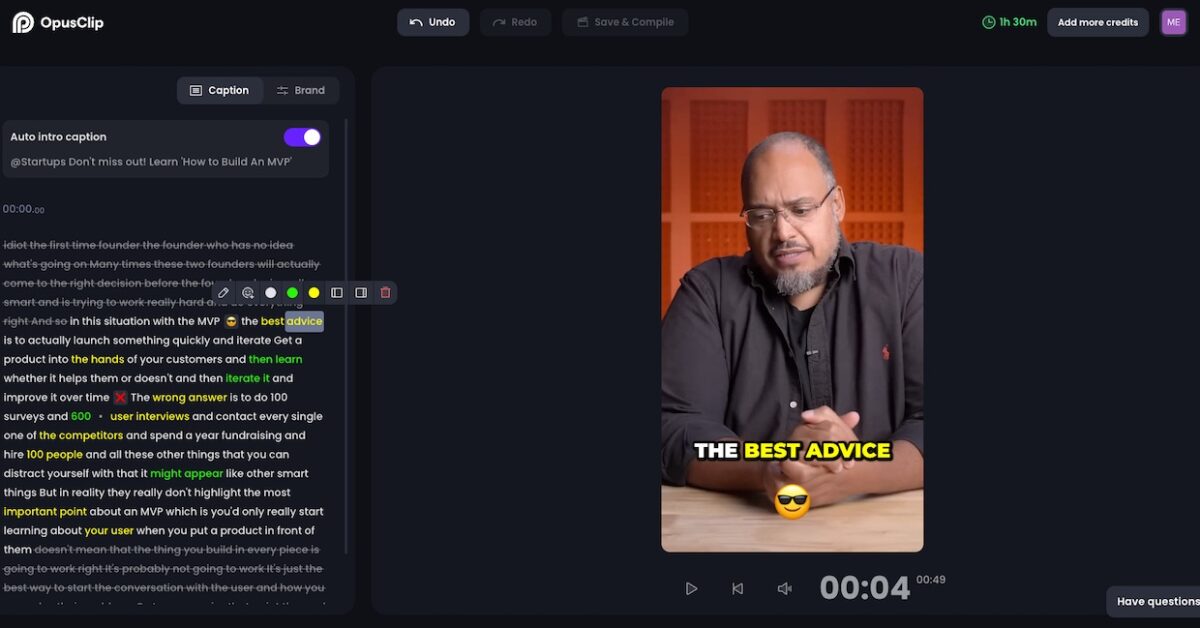This screenshot has width=1200, height=628.
Task: Click the right panel split icon in the word toolbar
Action: (x=361, y=293)
